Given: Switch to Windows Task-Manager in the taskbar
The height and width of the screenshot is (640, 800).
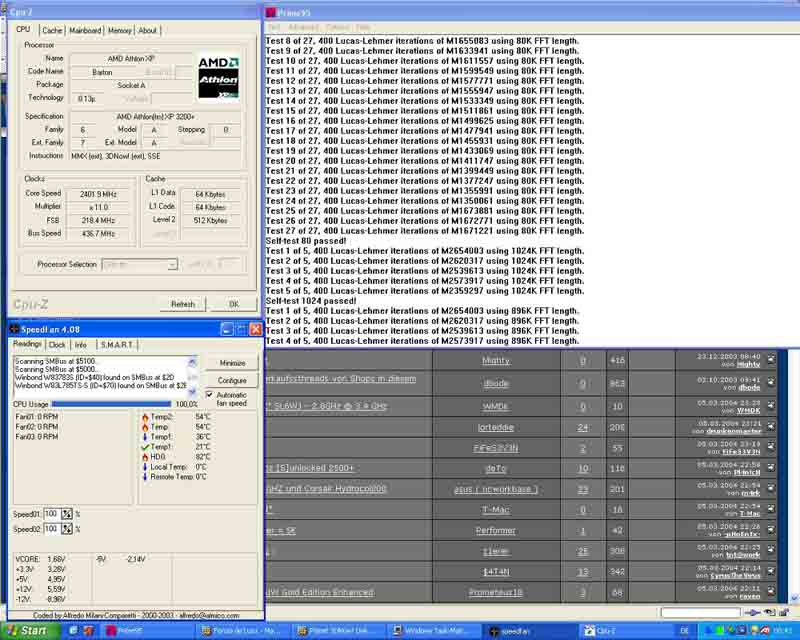Looking at the screenshot, I should 435,631.
